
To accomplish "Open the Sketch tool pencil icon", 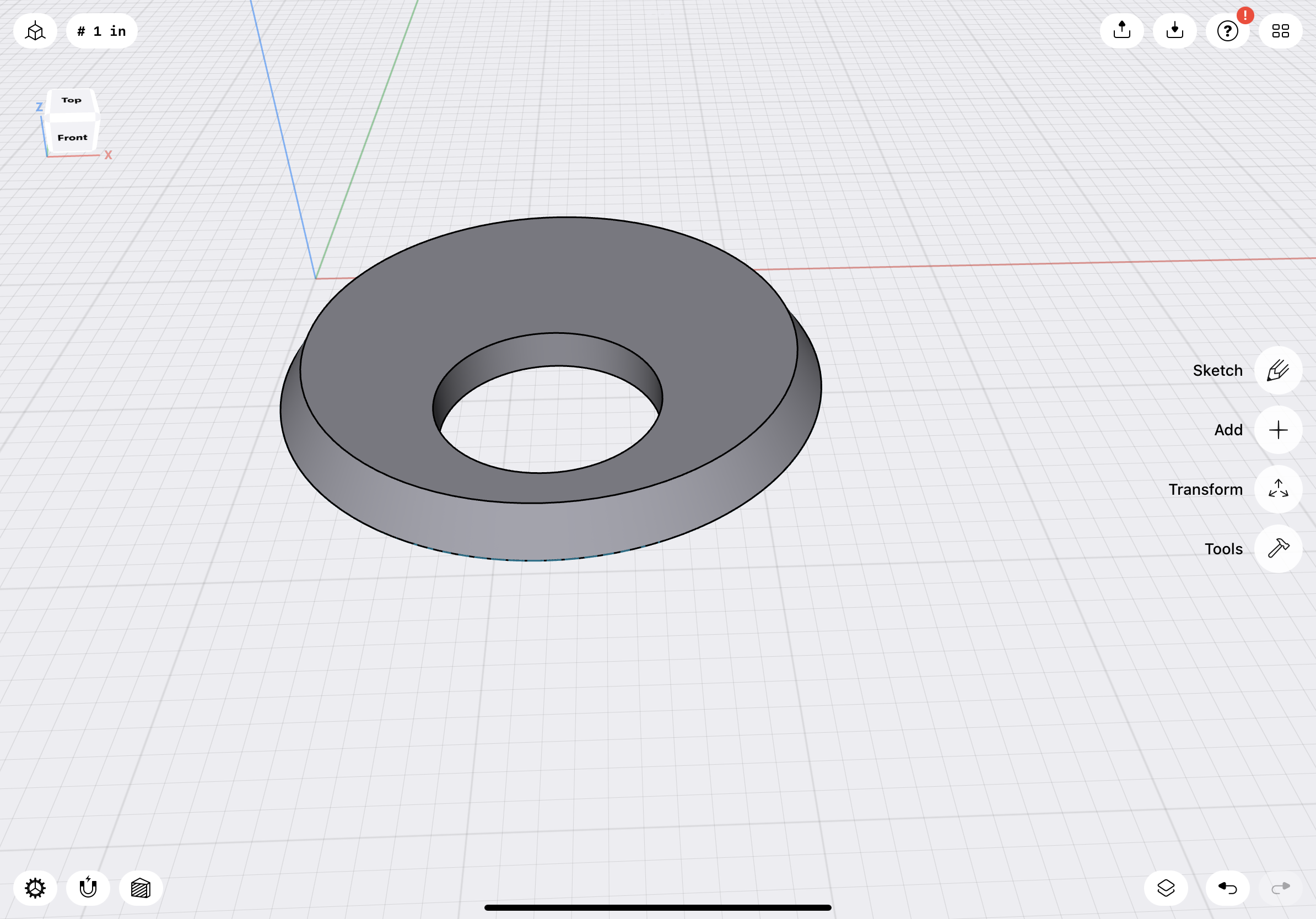I will [1278, 370].
